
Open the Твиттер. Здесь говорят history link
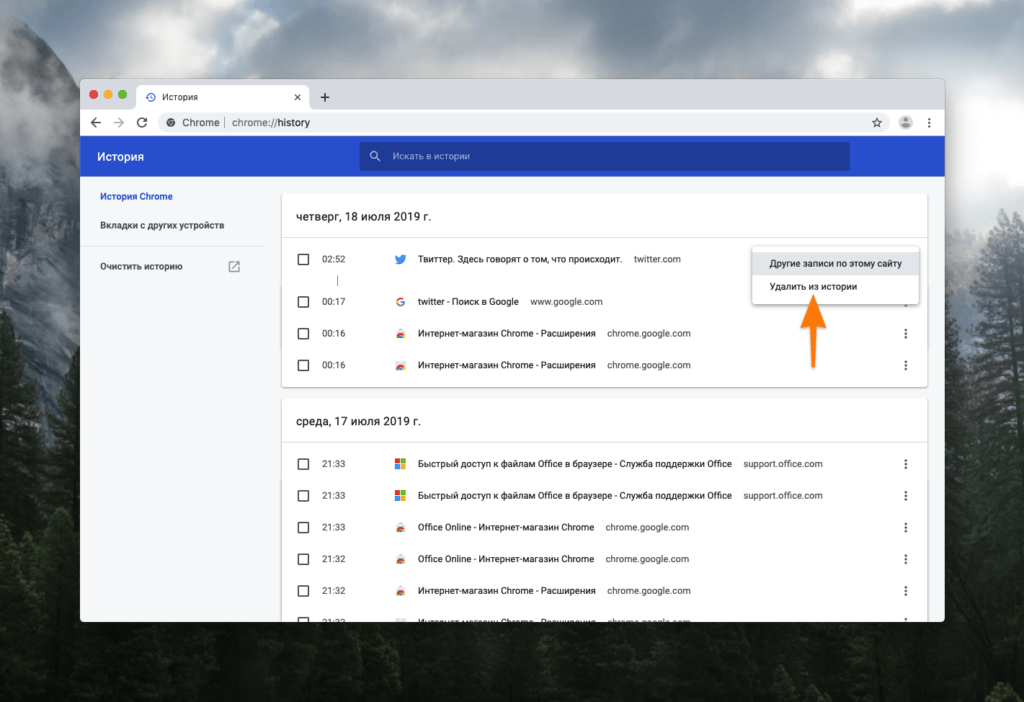pyautogui.click(x=520, y=259)
